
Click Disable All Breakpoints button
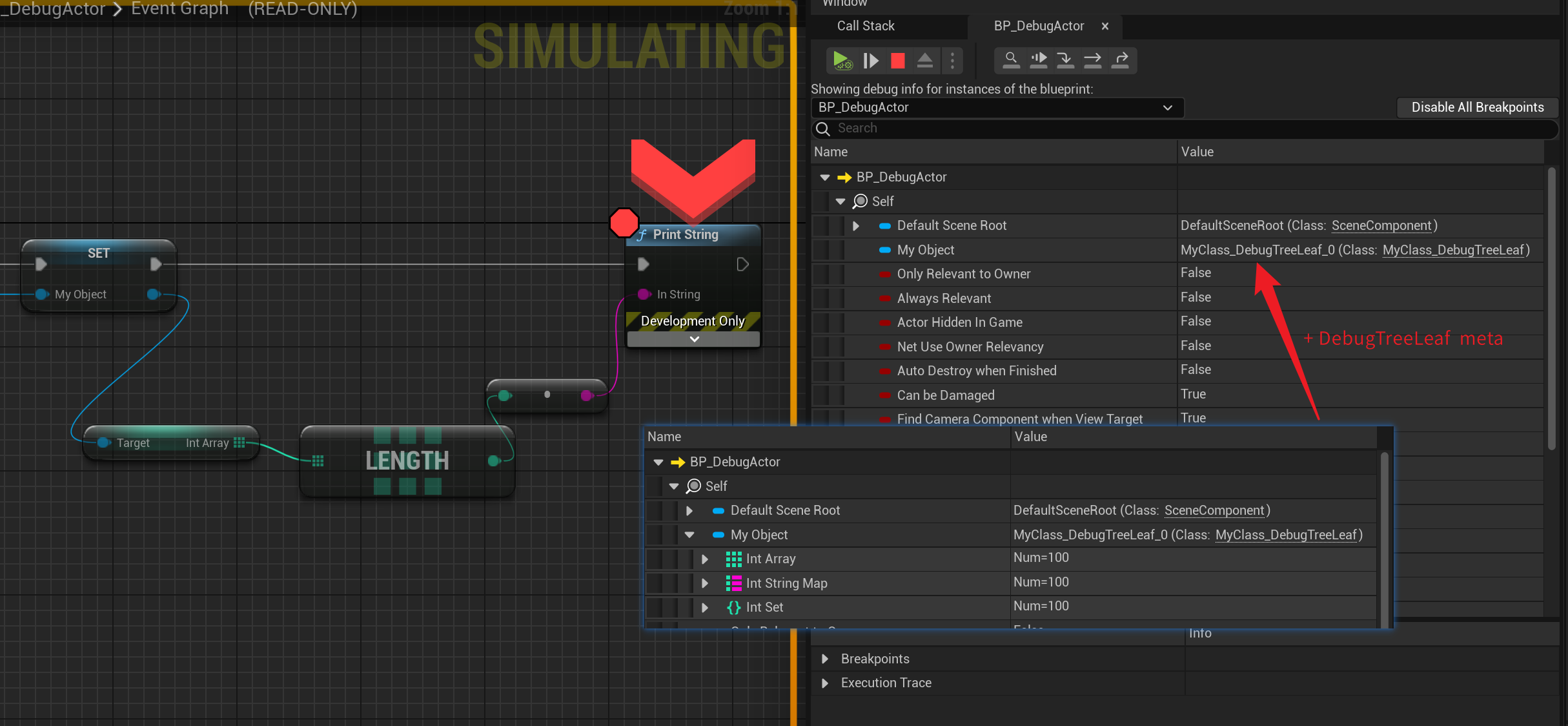1477,108
